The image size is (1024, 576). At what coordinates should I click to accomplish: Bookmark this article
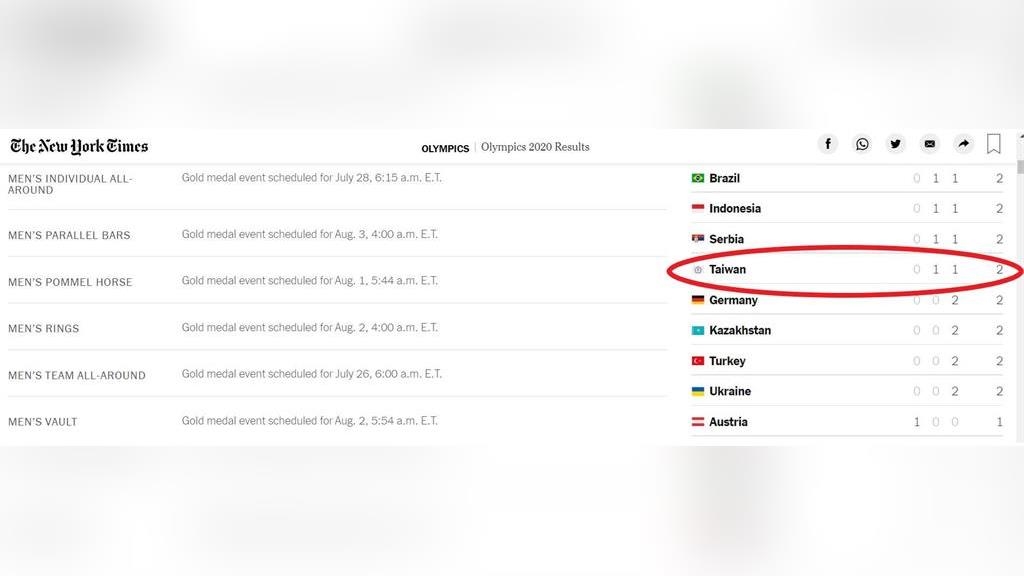(994, 144)
